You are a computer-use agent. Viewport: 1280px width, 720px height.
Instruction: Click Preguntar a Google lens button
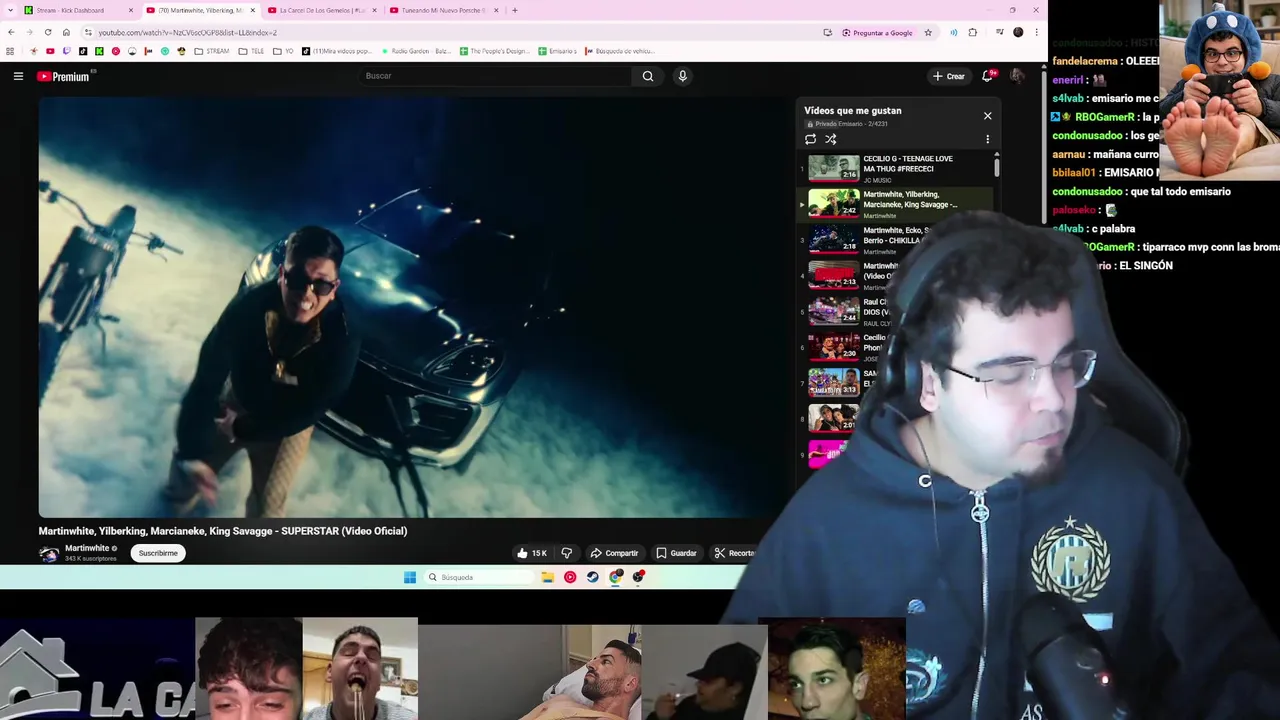click(877, 32)
